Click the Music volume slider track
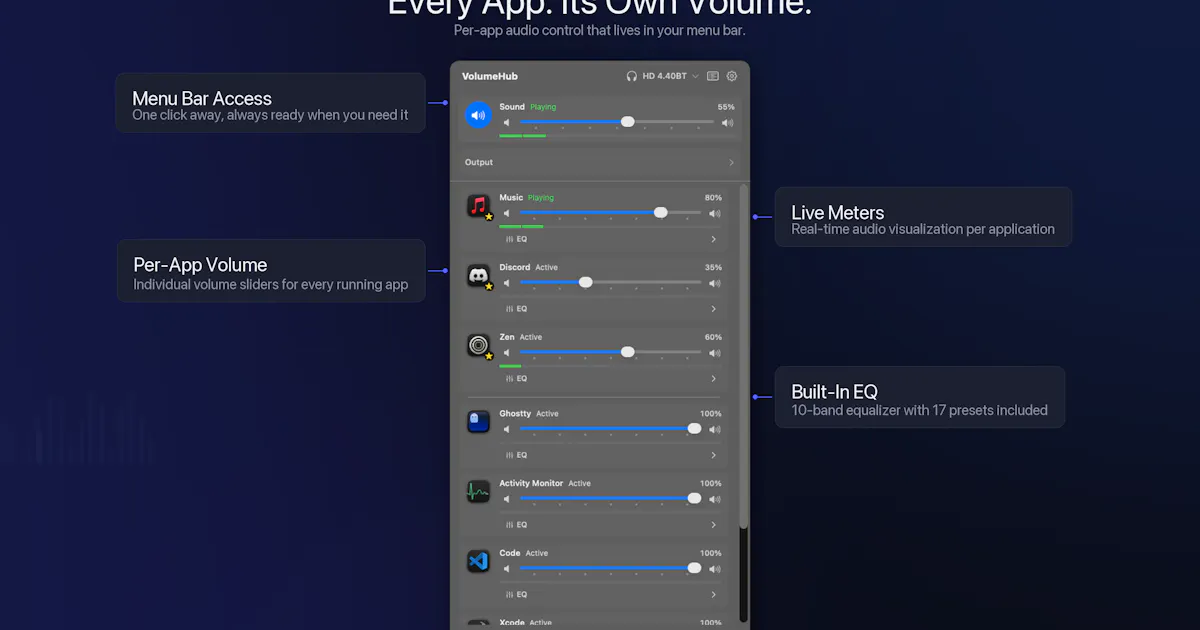This screenshot has height=630, width=1200. 610,213
